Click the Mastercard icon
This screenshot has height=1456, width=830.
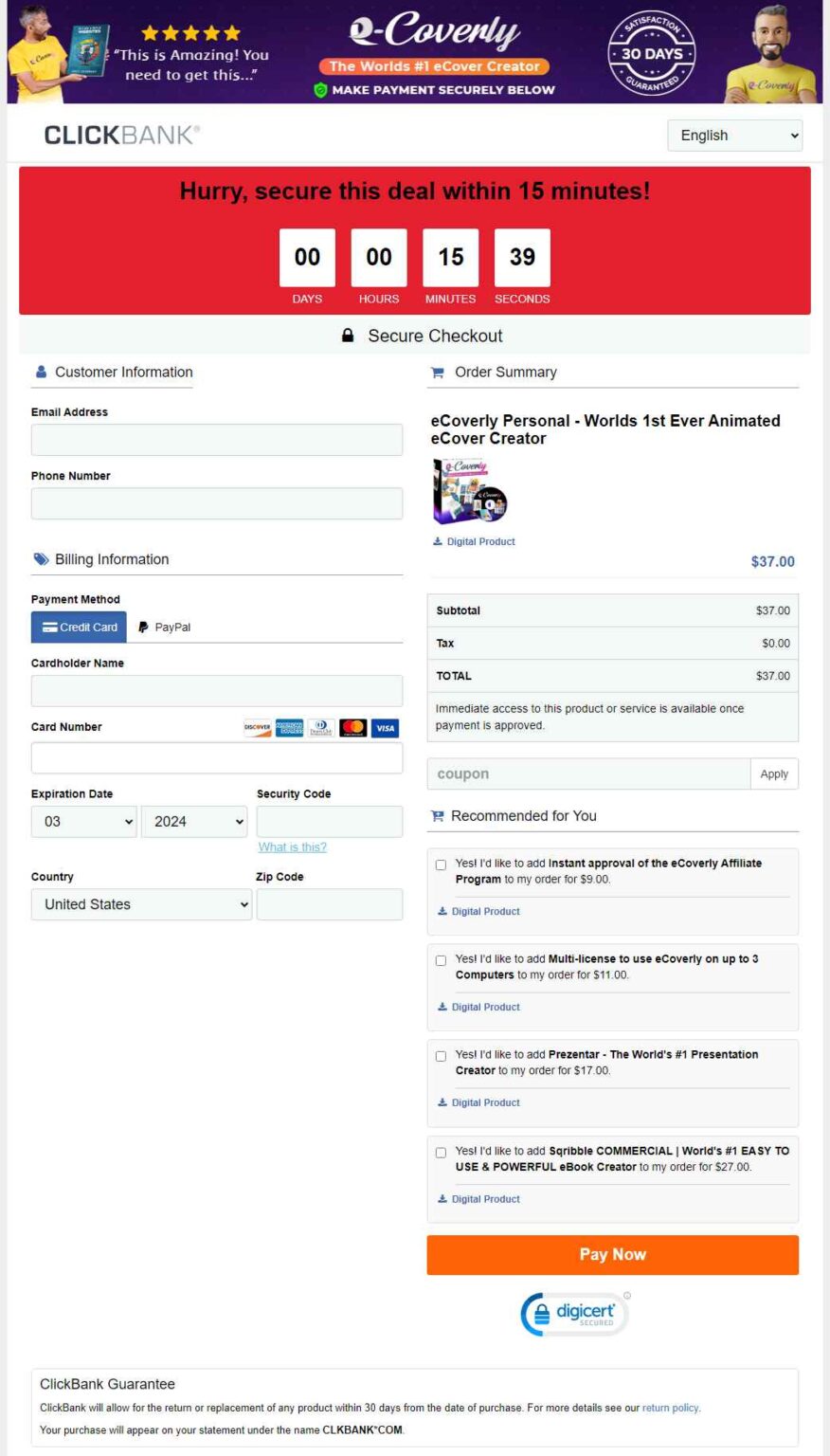[x=353, y=728]
